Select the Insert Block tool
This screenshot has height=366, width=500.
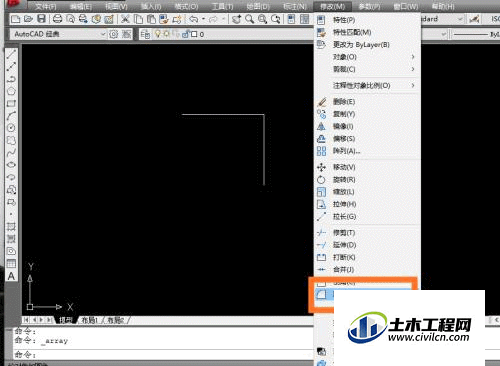point(11,190)
